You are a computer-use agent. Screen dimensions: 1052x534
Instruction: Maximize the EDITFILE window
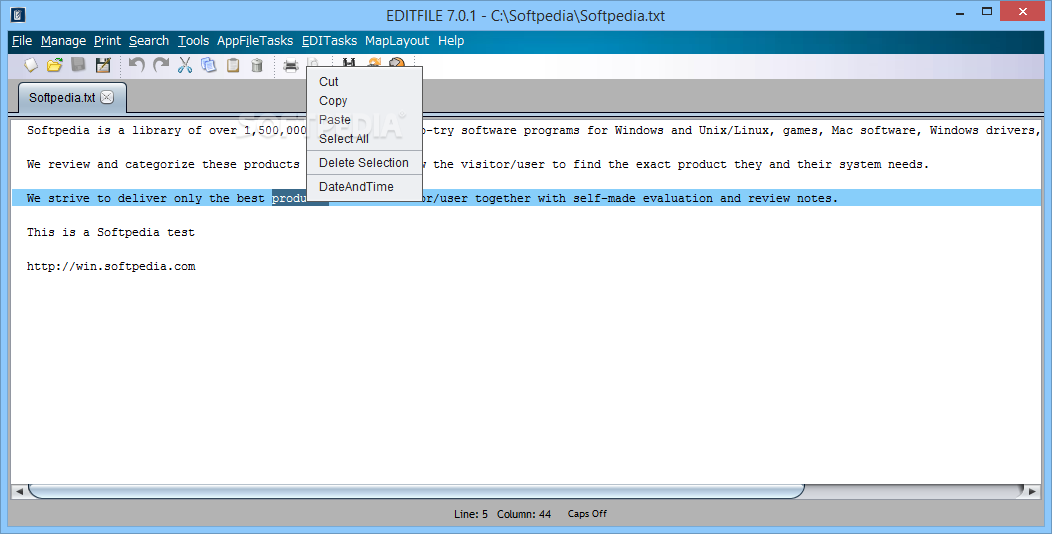[987, 11]
